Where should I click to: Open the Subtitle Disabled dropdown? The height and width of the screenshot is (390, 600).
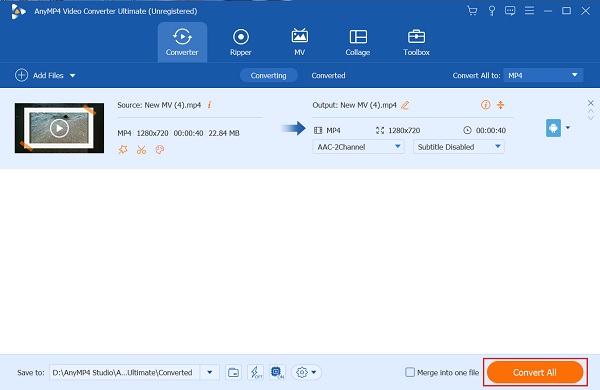pos(459,147)
